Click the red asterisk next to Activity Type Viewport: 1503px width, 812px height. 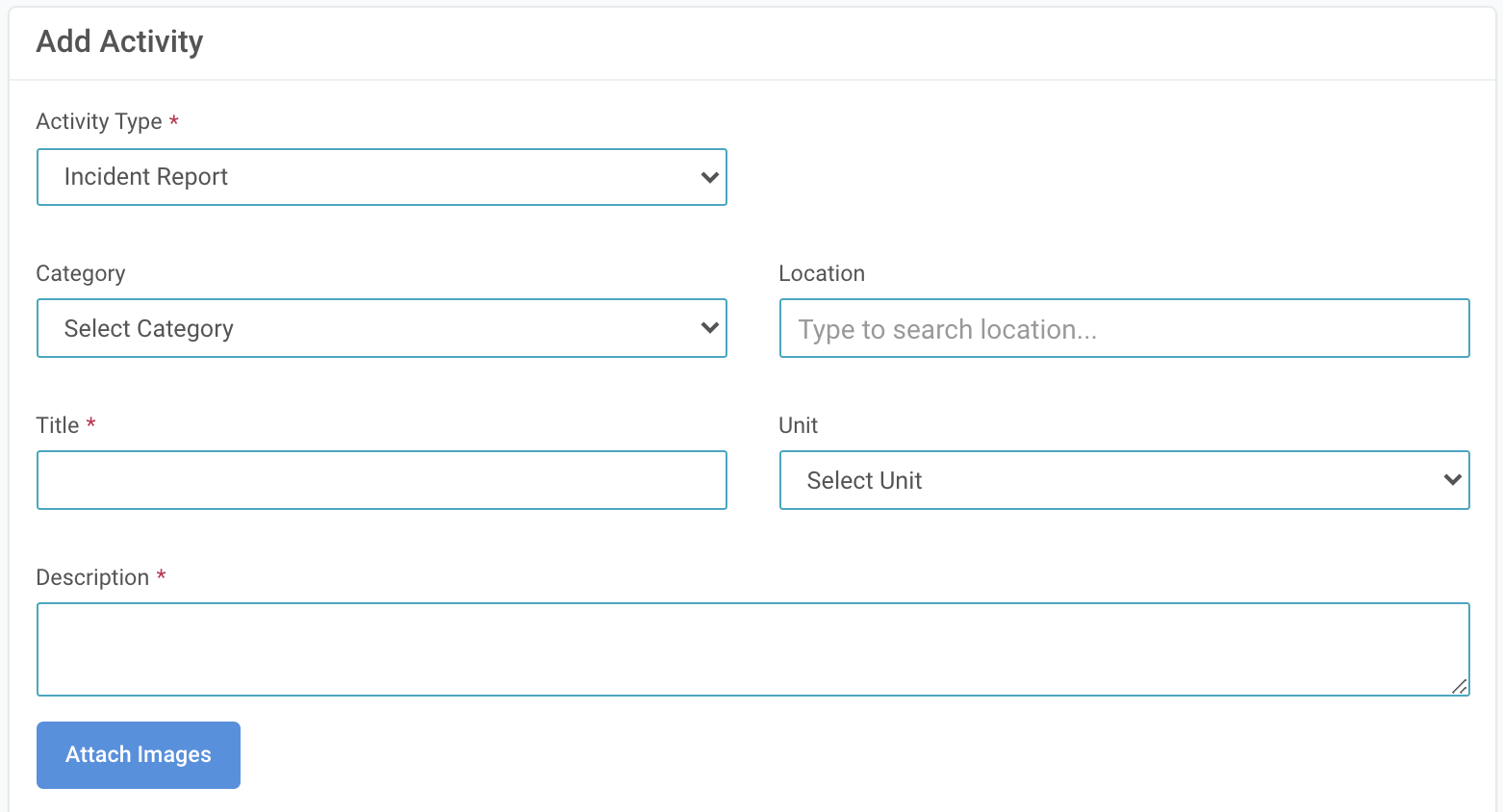point(174,121)
